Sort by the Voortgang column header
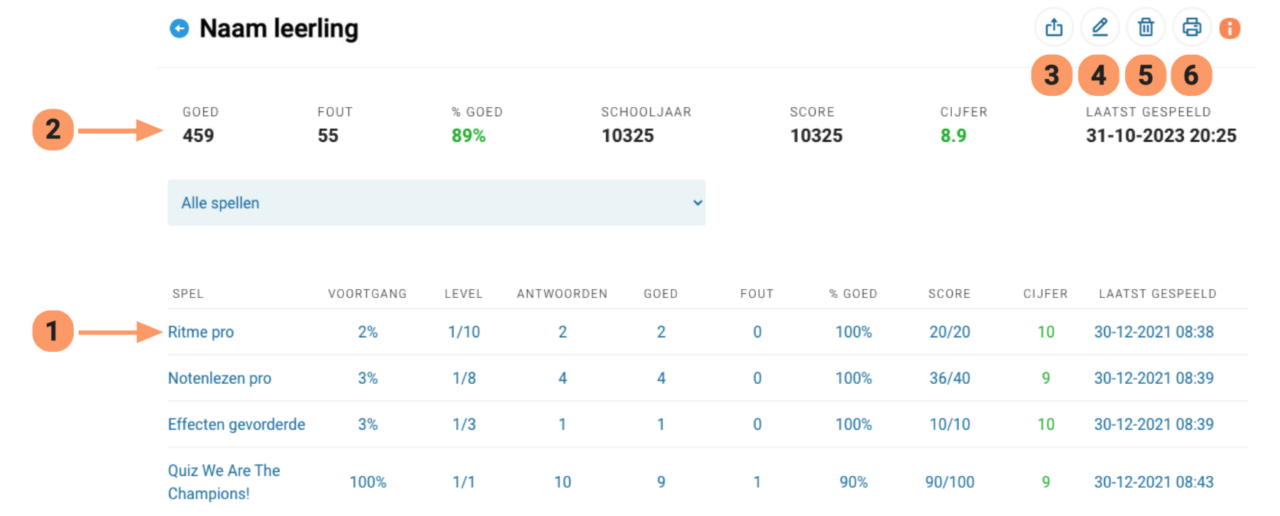 pos(367,294)
